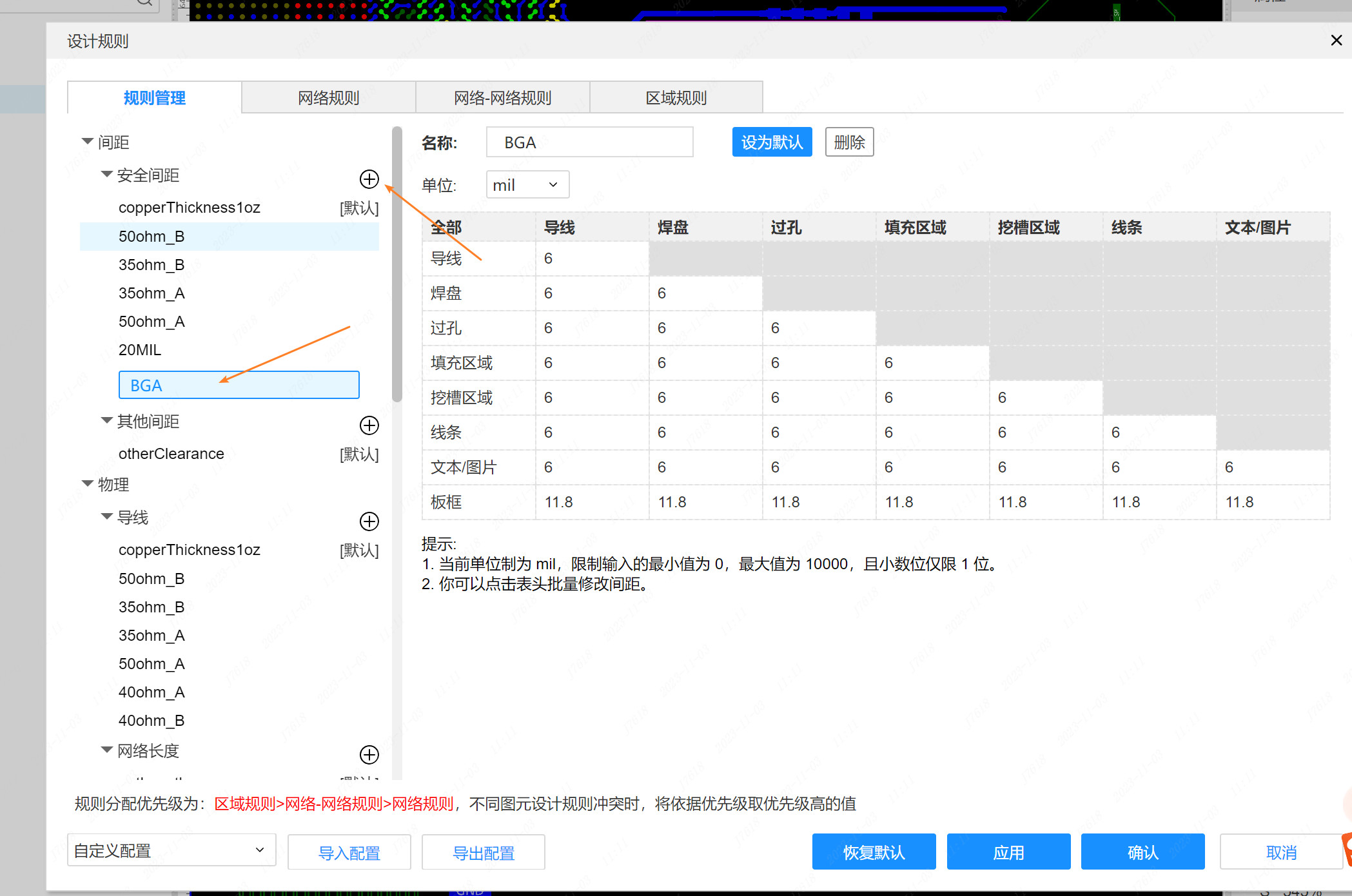Click the BGA rule name edit box
Viewport: 1352px width, 896px height.
pos(239,385)
